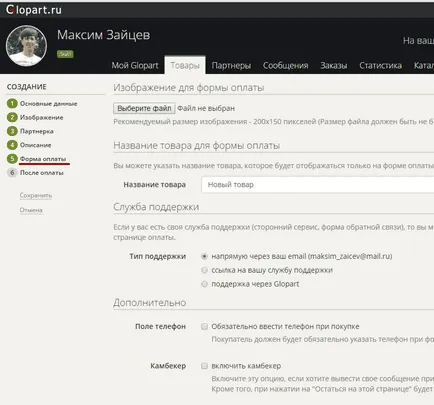The width and height of the screenshot is (434, 405).
Task: Switch to the Статистика tab
Action: click(380, 65)
